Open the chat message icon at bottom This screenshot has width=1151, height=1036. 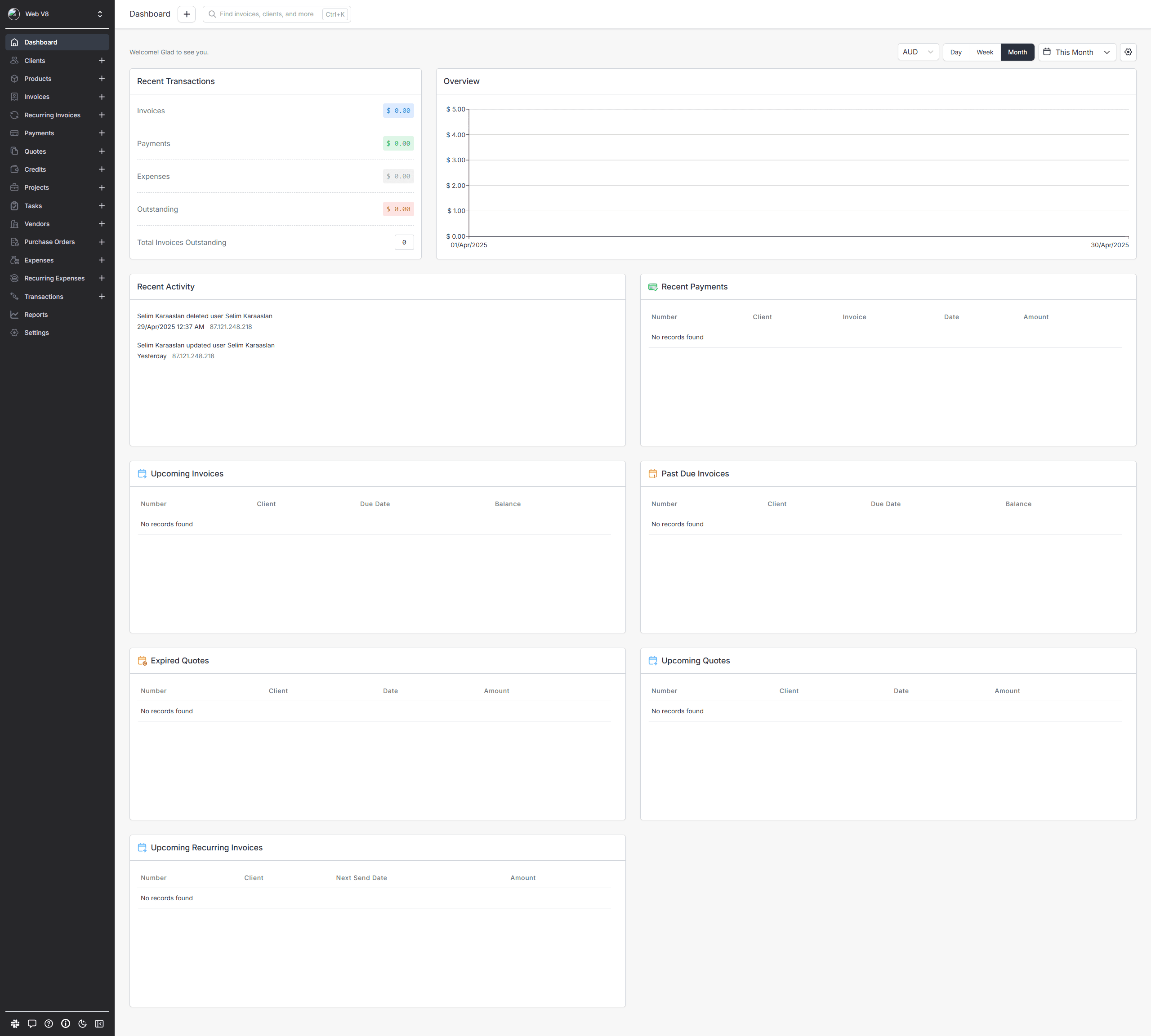tap(32, 1023)
